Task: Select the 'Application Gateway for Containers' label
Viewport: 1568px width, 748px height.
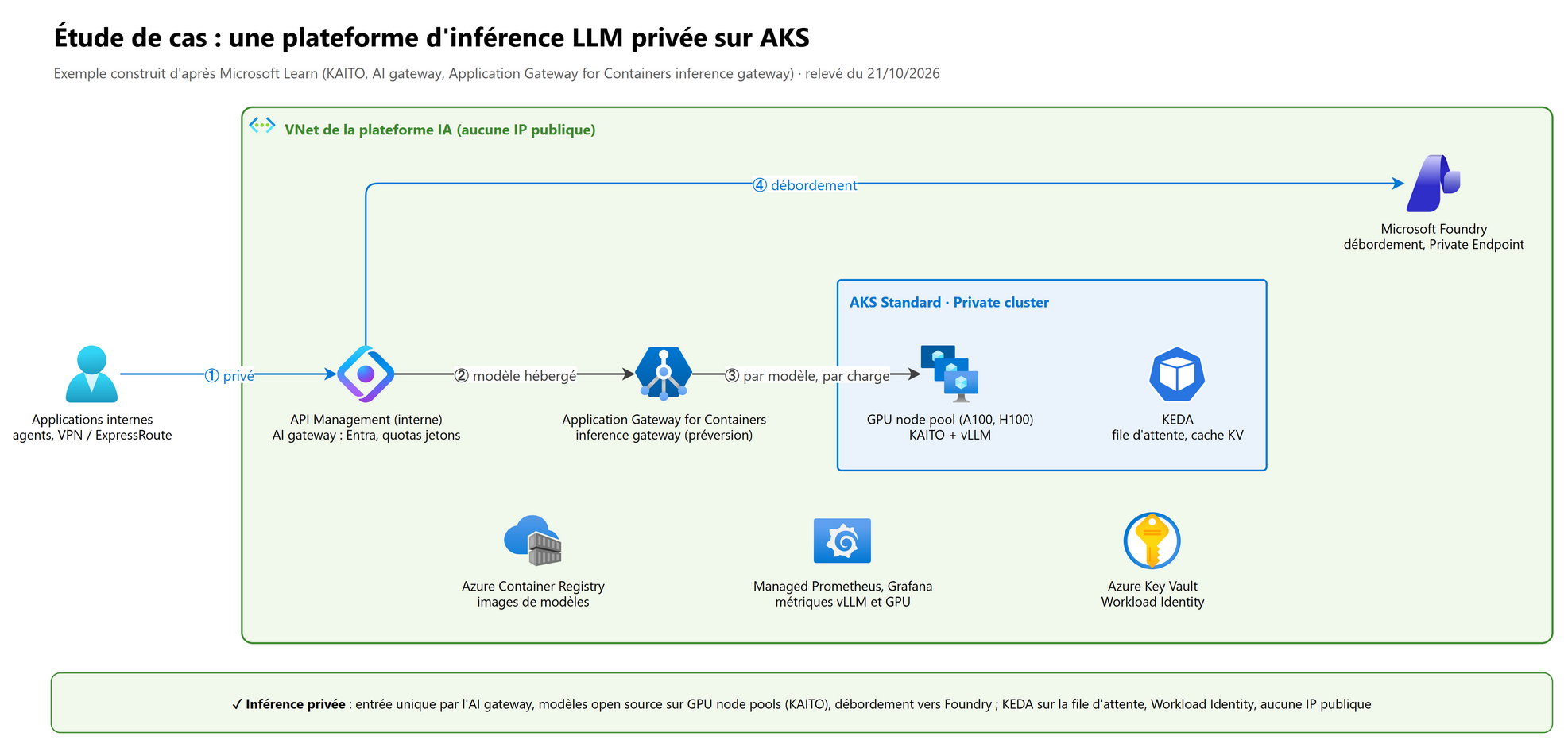Action: [664, 420]
